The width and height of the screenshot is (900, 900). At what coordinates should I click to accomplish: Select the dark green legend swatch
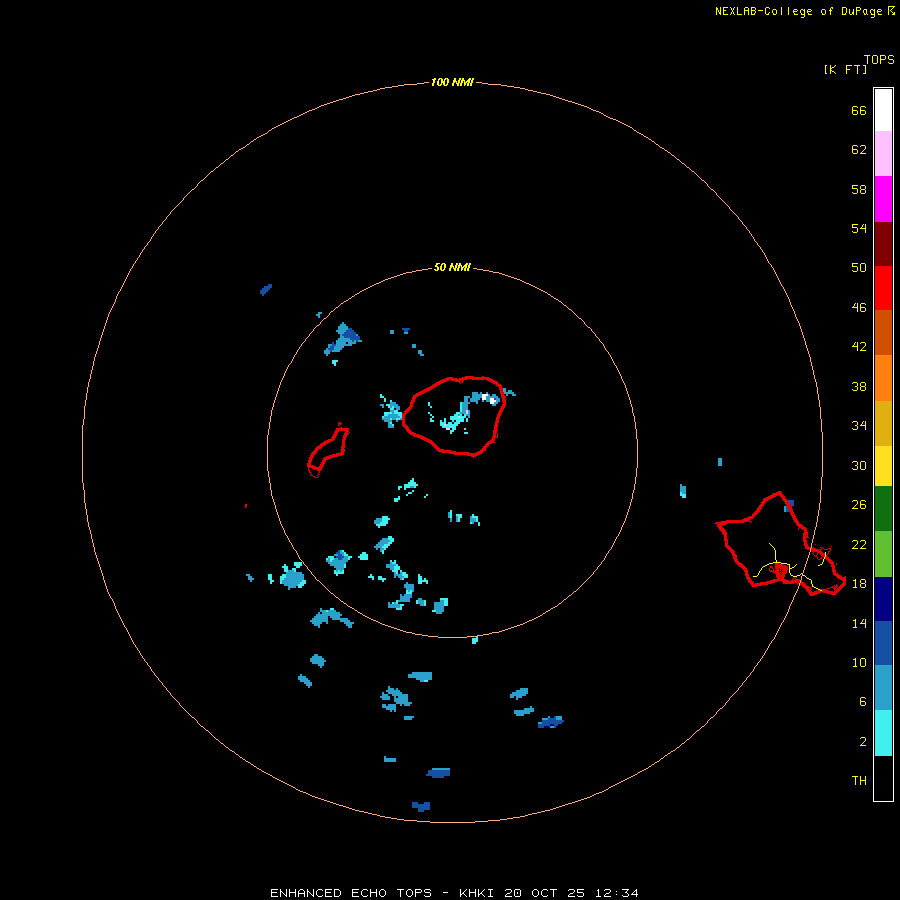883,509
